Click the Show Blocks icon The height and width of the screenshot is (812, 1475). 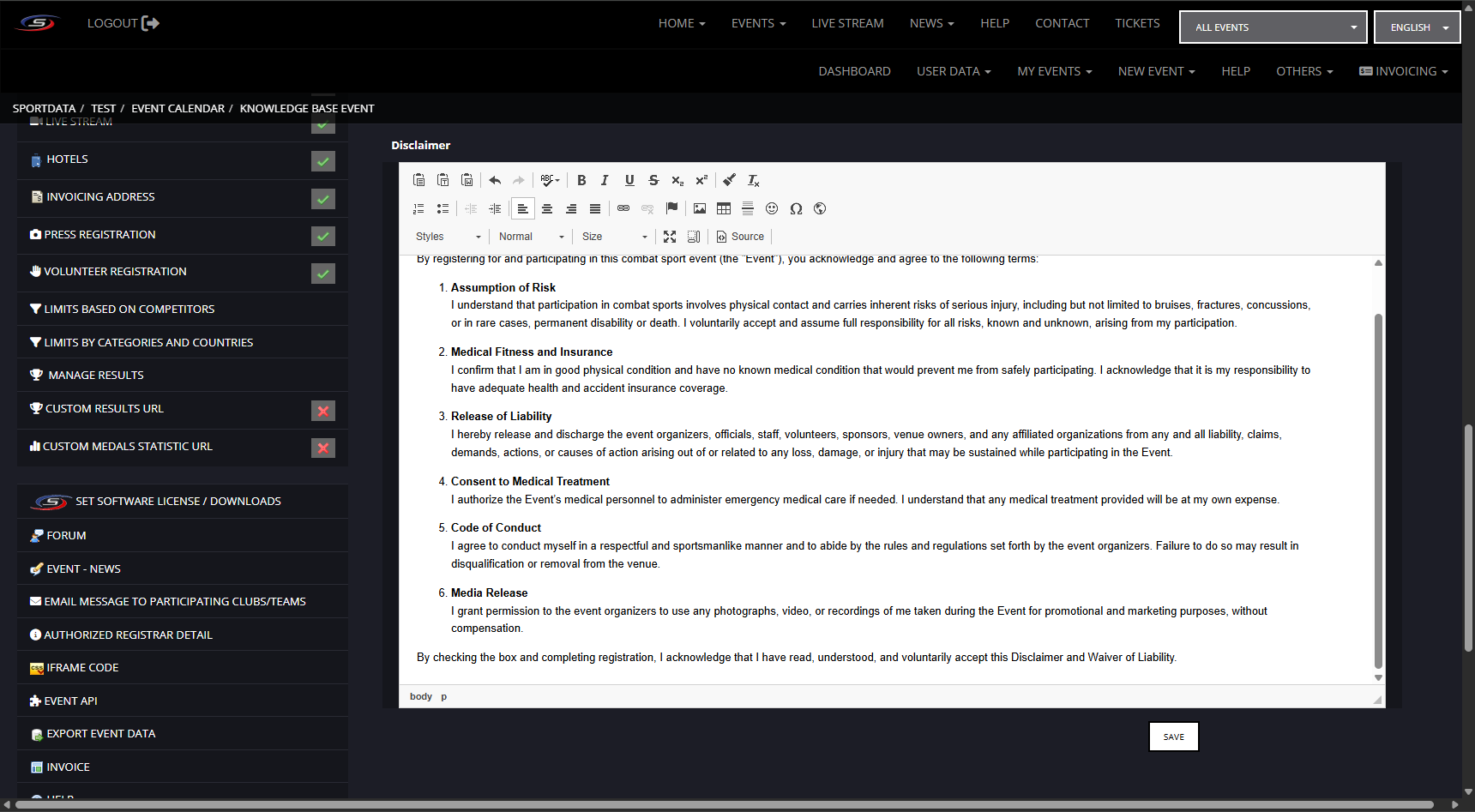click(x=694, y=237)
